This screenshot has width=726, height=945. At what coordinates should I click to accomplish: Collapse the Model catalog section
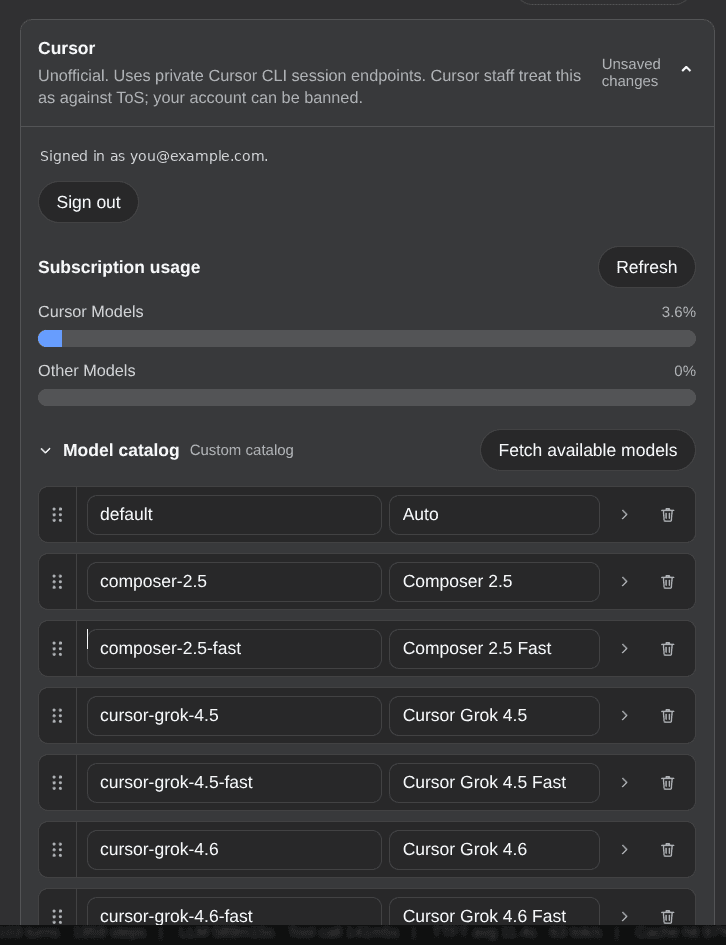click(x=45, y=450)
